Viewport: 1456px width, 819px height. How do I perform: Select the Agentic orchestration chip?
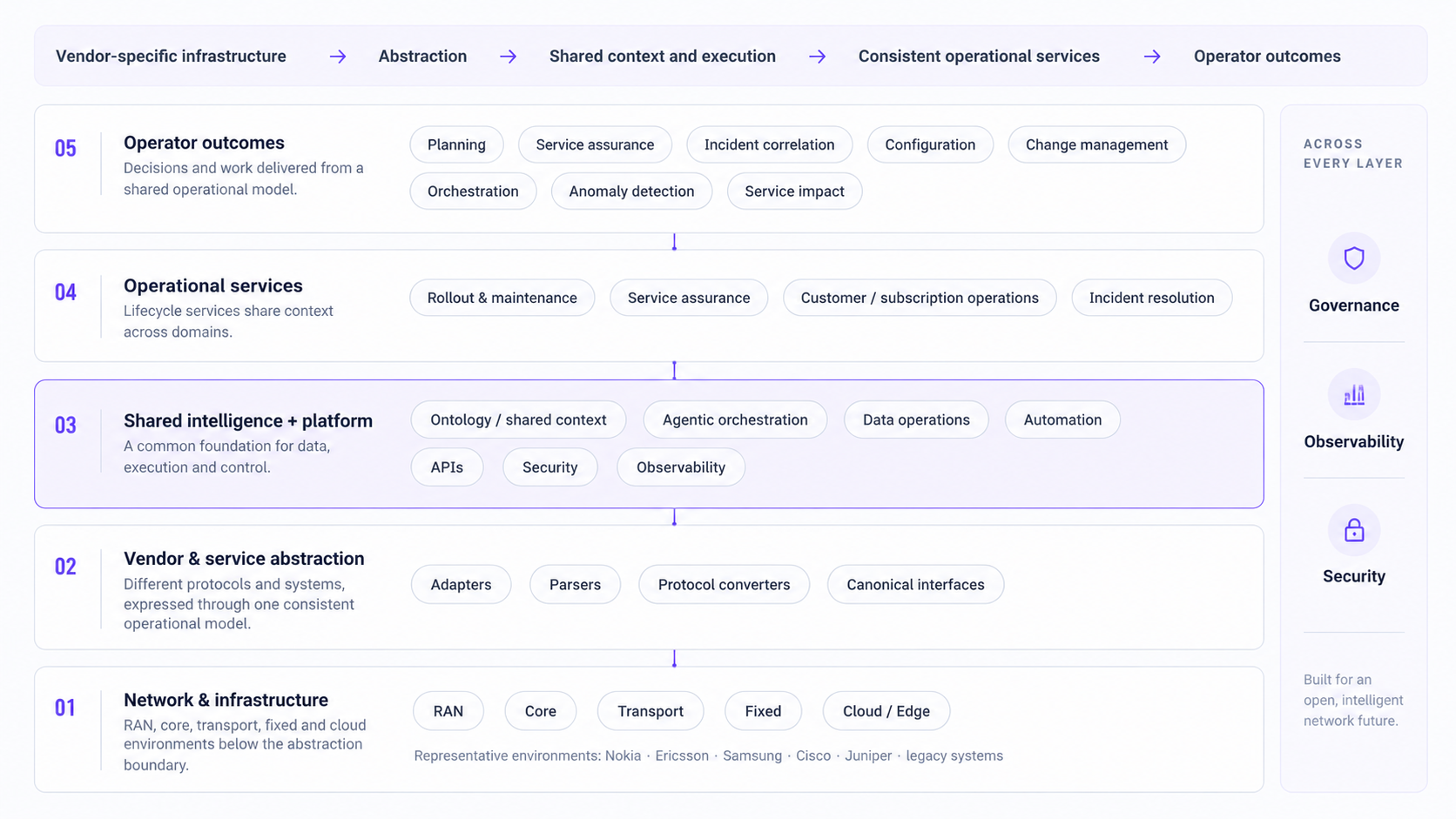pos(735,420)
